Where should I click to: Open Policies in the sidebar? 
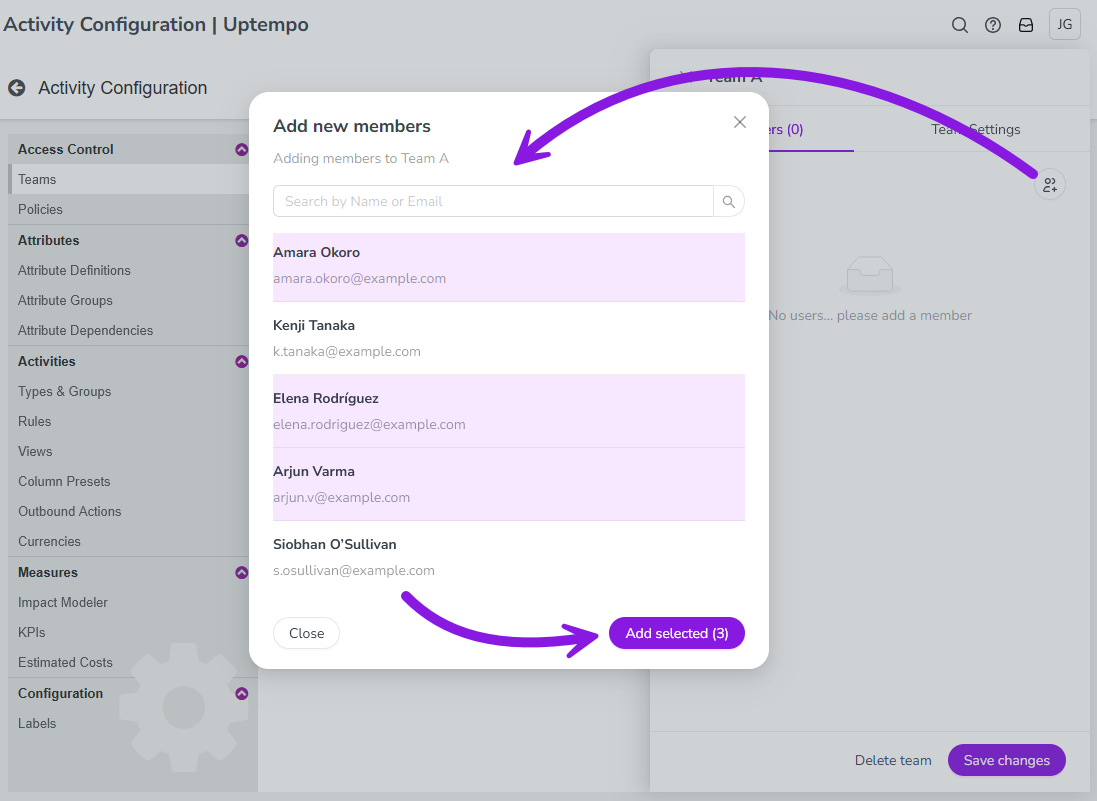pyautogui.click(x=129, y=210)
